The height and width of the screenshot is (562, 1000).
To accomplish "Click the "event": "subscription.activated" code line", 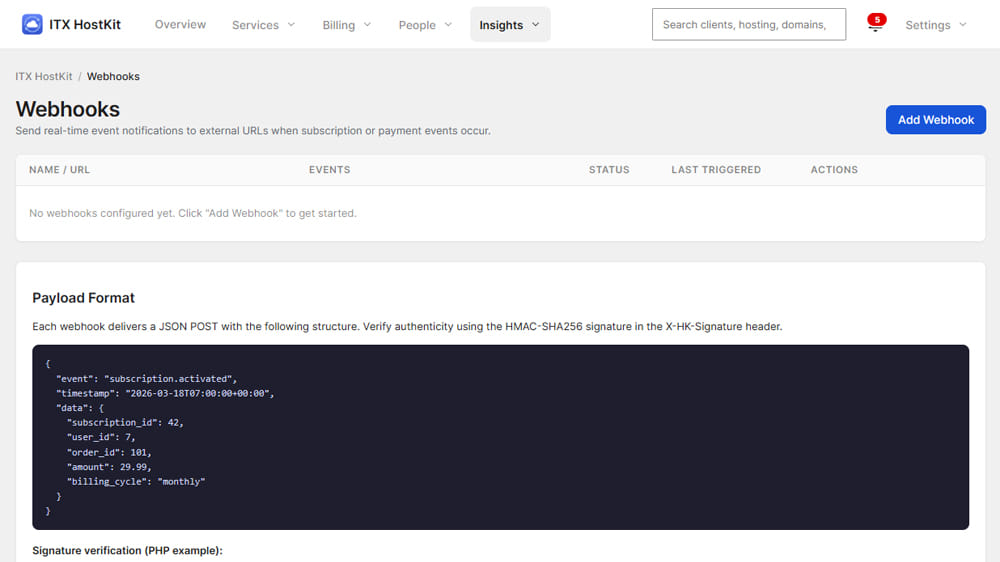I will pyautogui.click(x=146, y=379).
